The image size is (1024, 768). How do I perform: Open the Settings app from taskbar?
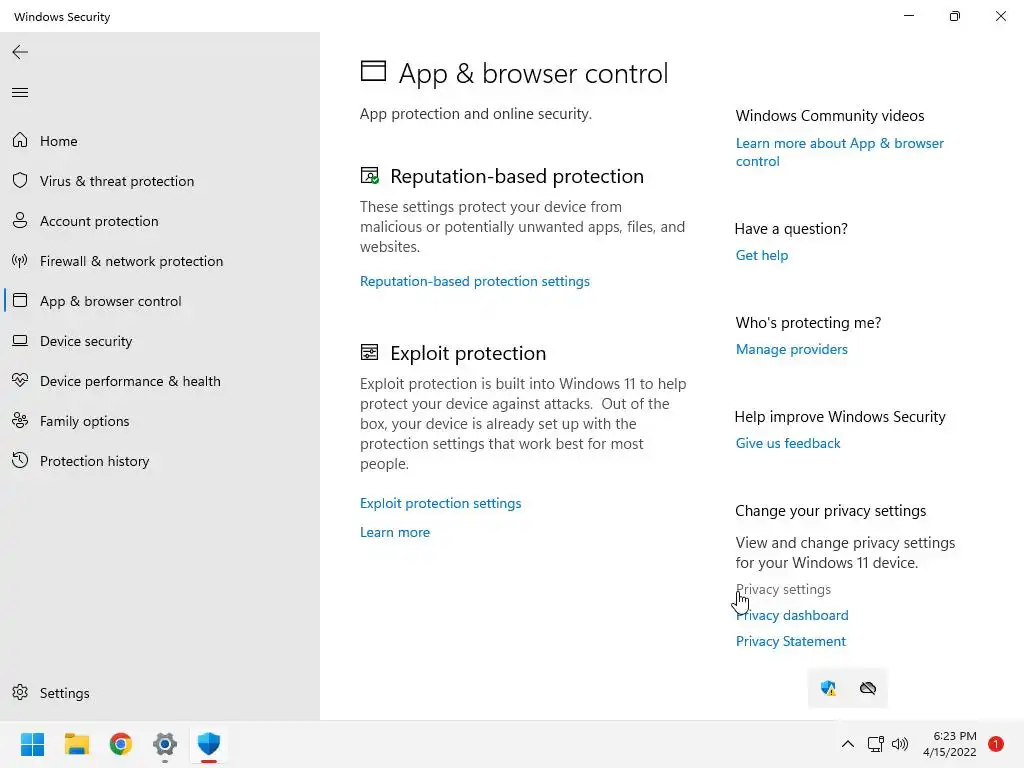pos(165,744)
